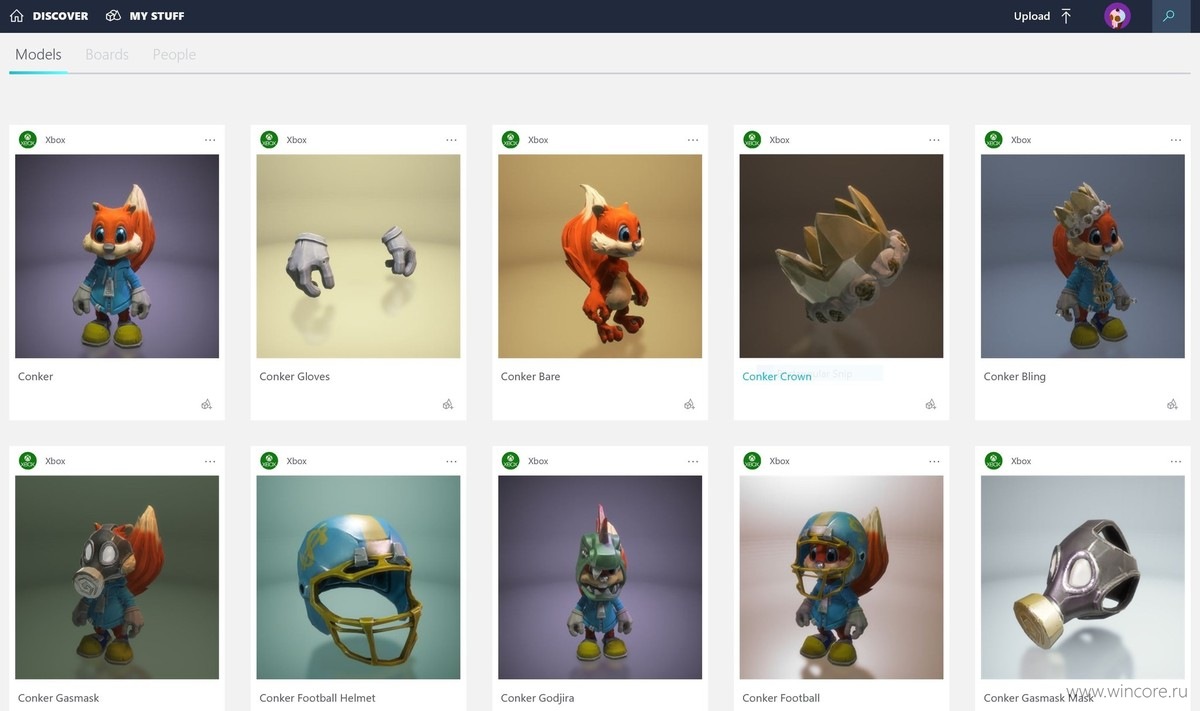The height and width of the screenshot is (711, 1200).
Task: Switch to the People tab
Action: click(174, 54)
